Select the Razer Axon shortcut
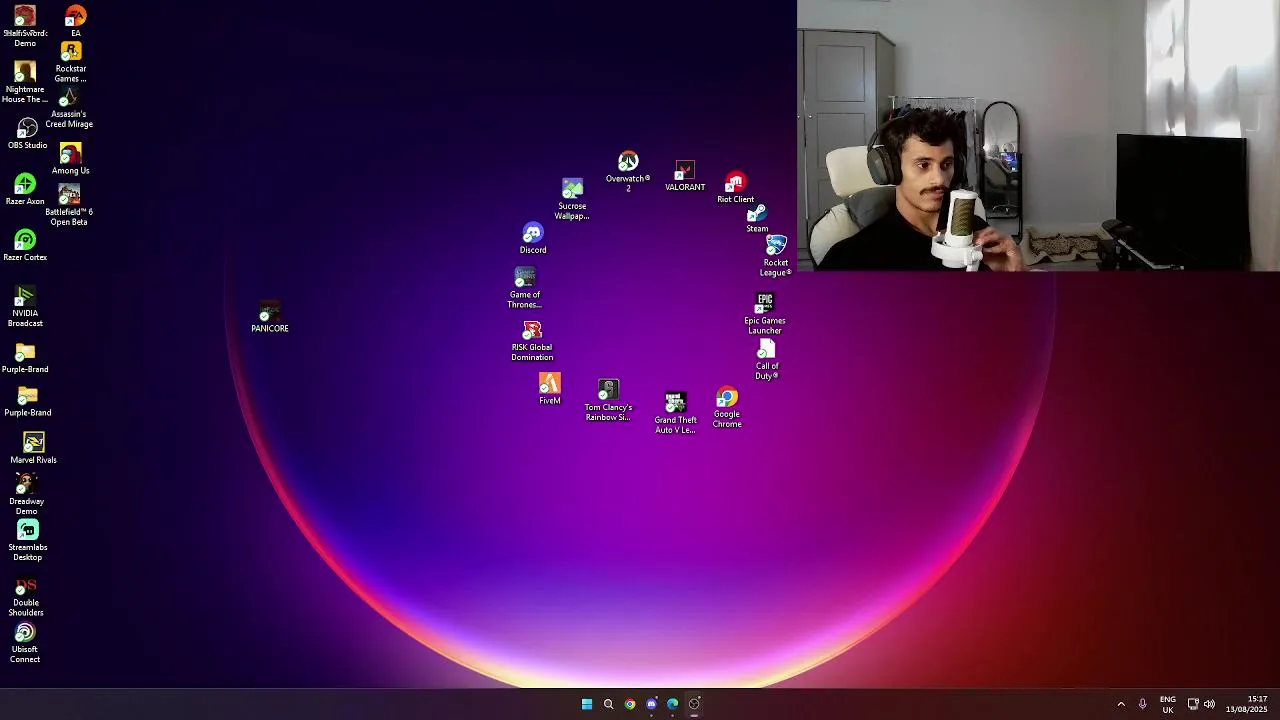 coord(25,190)
